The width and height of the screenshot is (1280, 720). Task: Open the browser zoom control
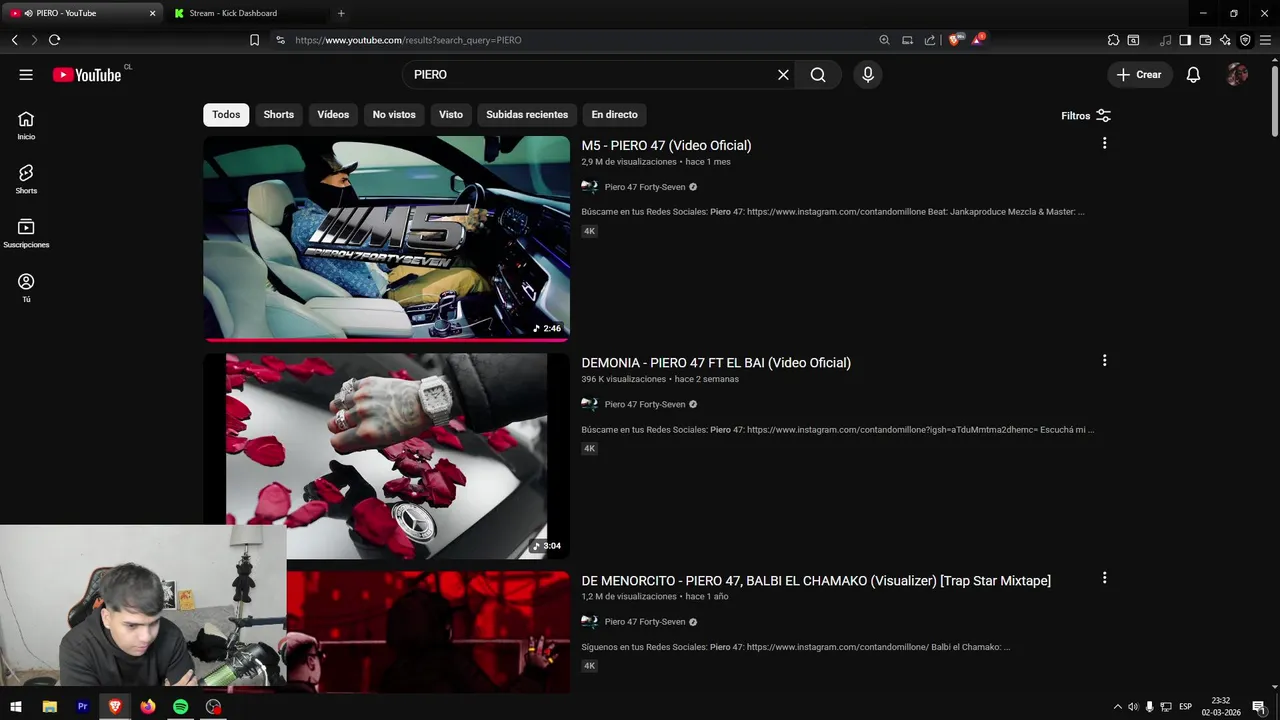coord(884,40)
